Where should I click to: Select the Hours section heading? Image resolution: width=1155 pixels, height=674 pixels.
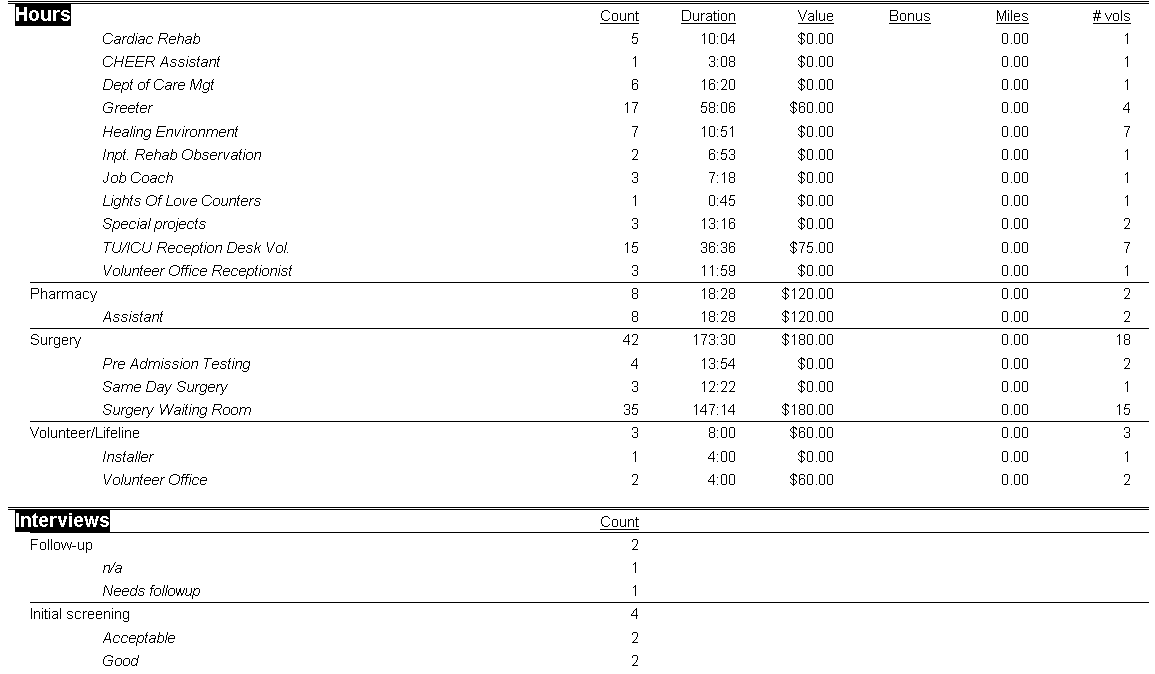[x=43, y=15]
